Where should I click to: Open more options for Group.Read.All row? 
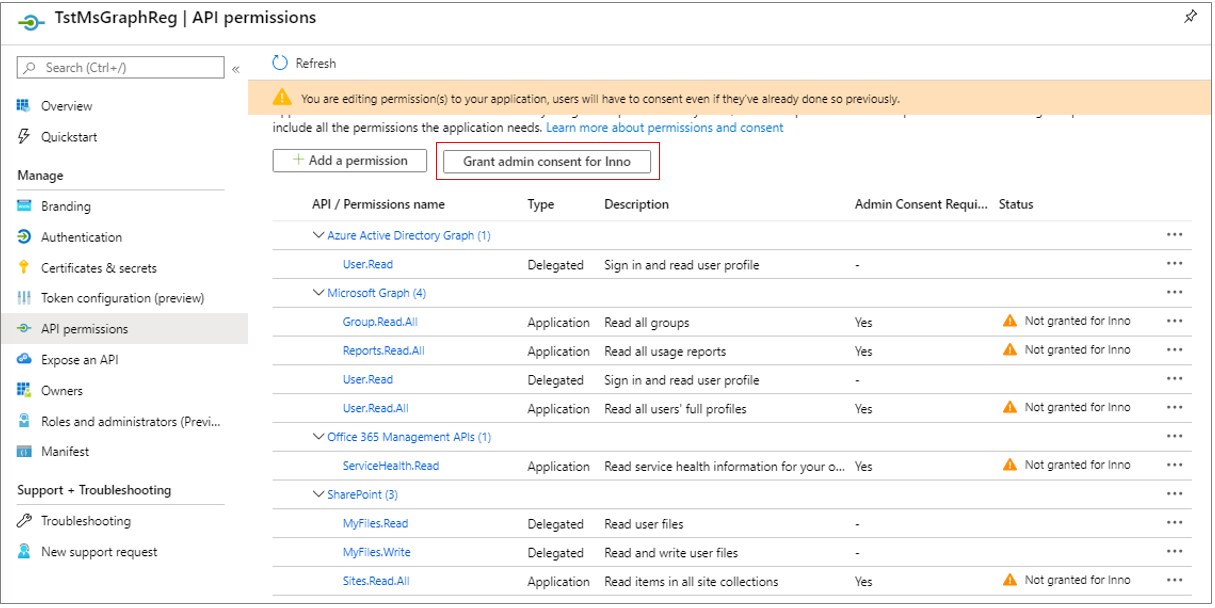pyautogui.click(x=1174, y=322)
